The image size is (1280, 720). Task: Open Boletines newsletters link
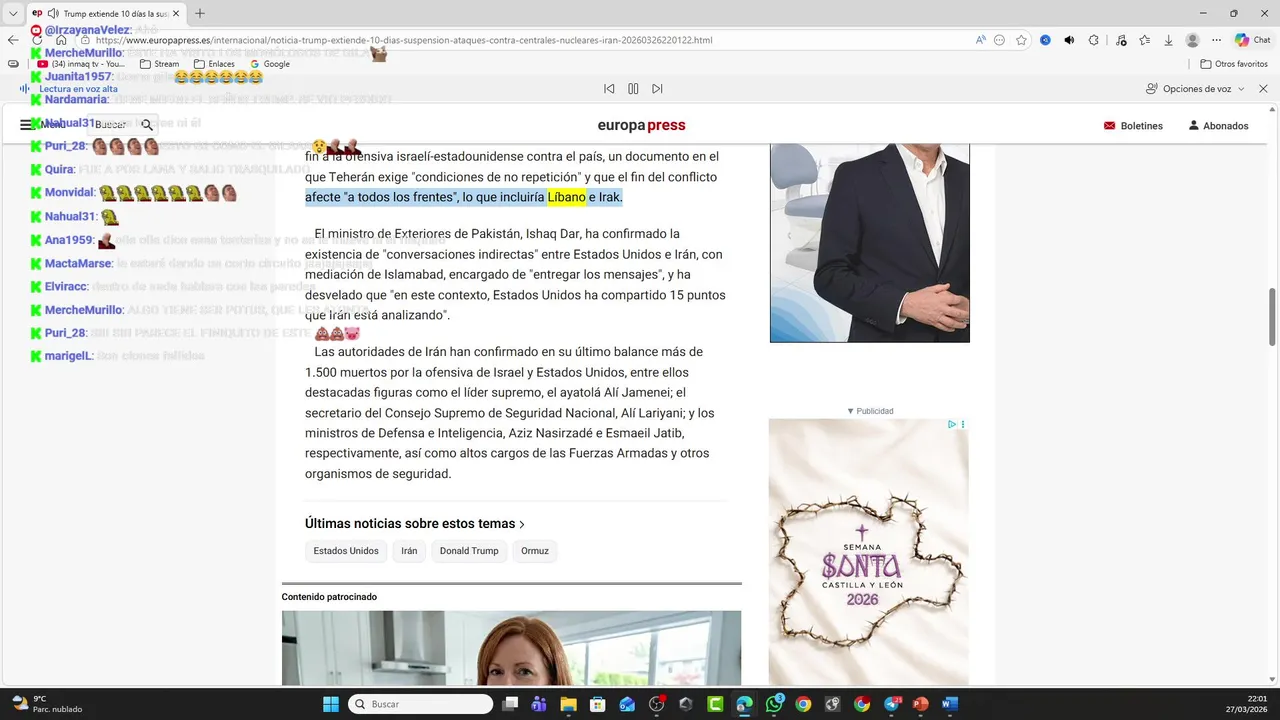tap(1133, 126)
